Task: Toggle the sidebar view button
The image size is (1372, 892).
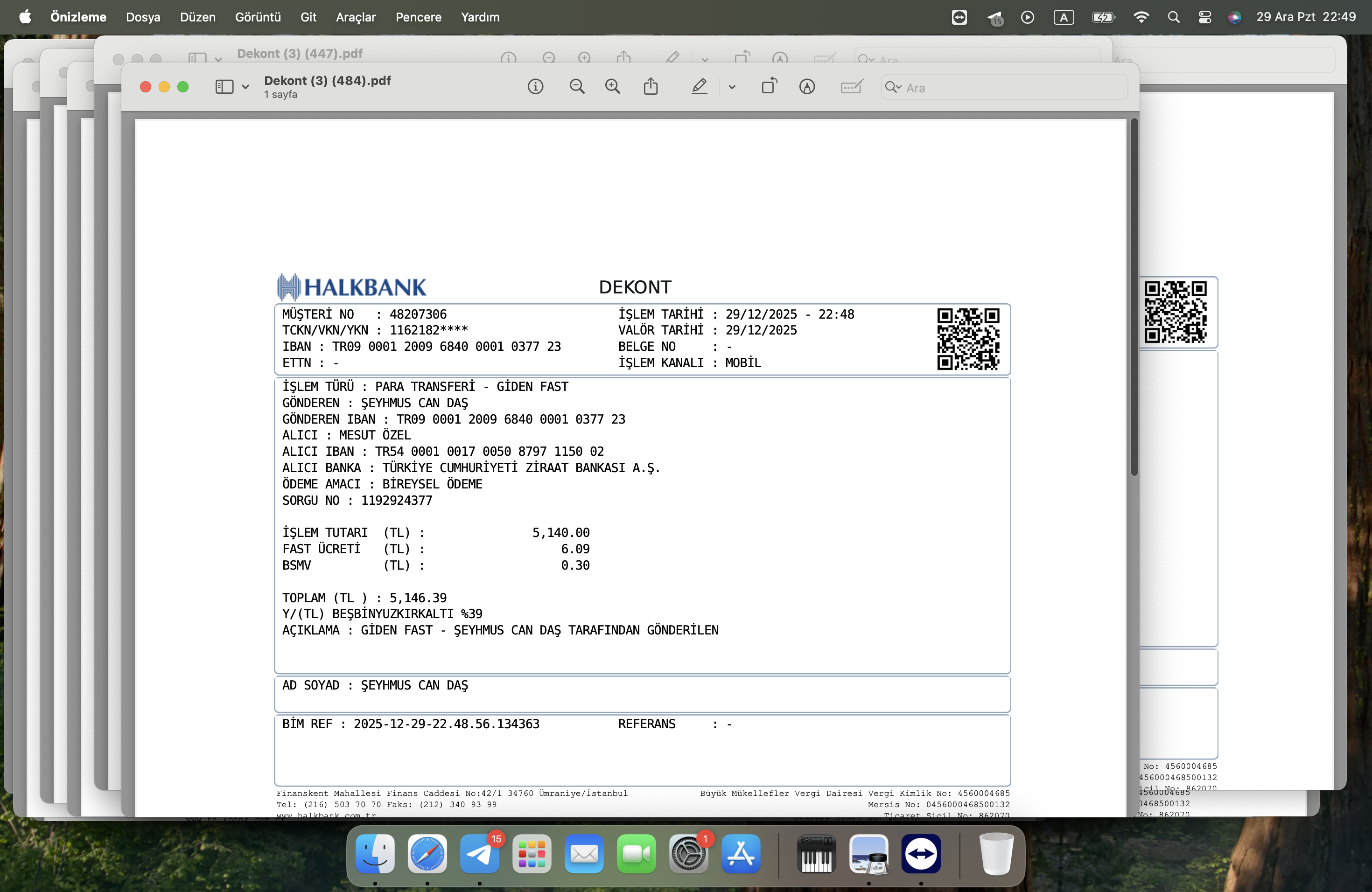Action: [224, 87]
